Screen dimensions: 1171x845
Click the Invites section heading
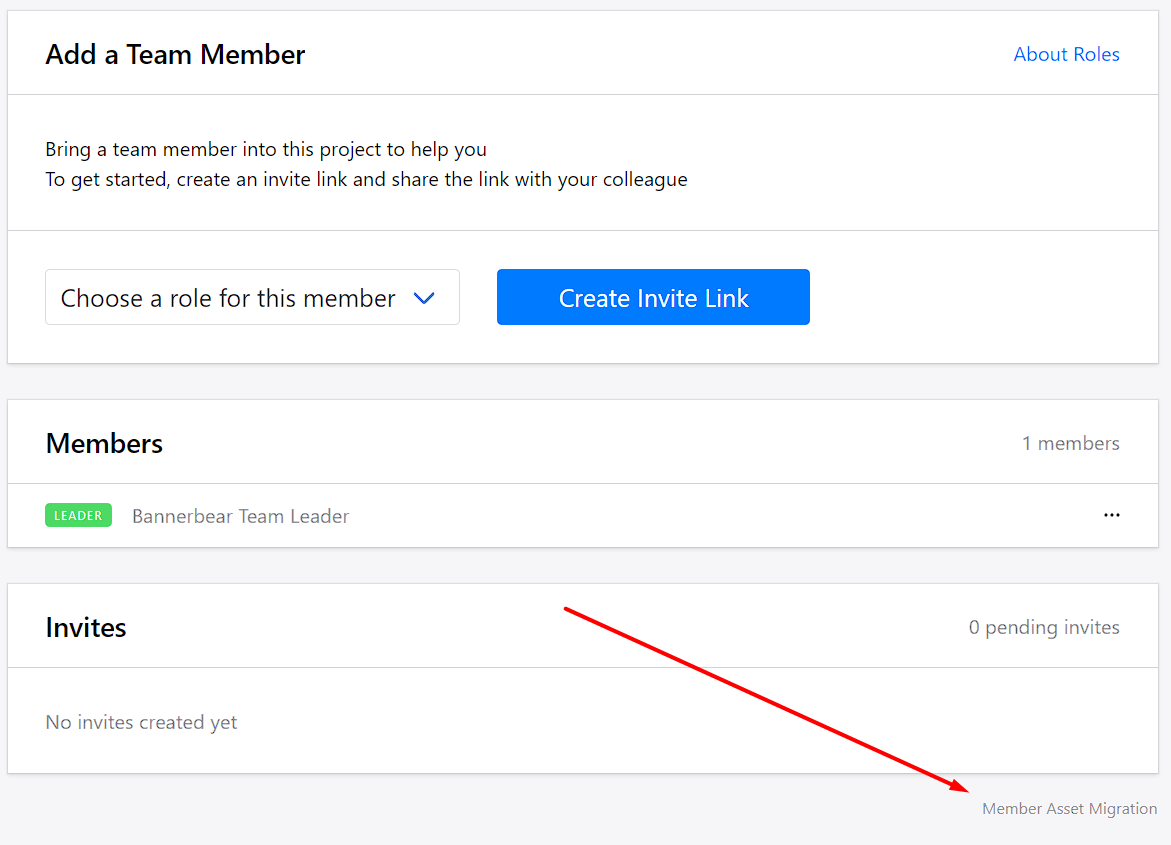coord(86,628)
